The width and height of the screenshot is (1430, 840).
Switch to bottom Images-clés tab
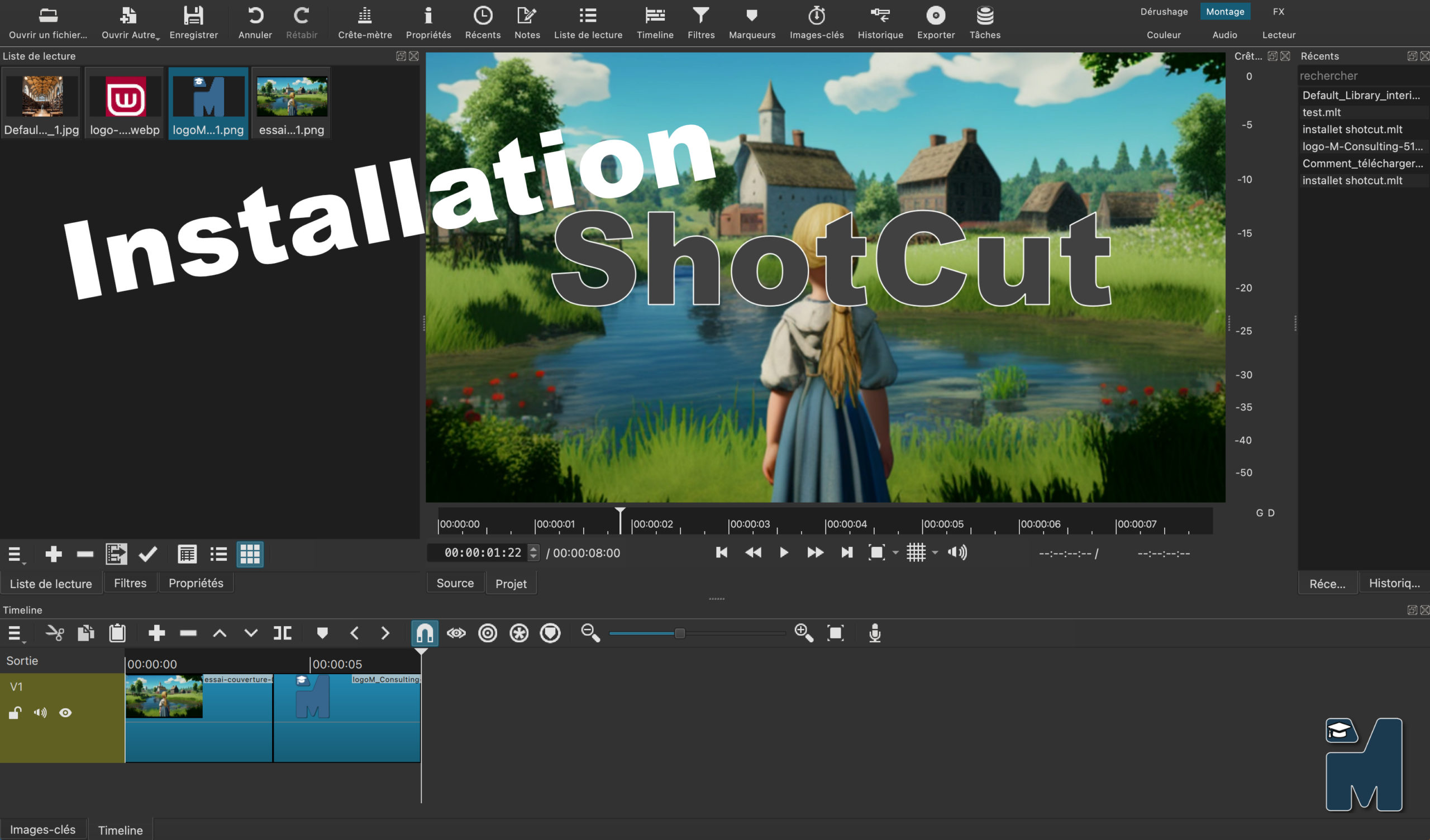pyautogui.click(x=43, y=829)
